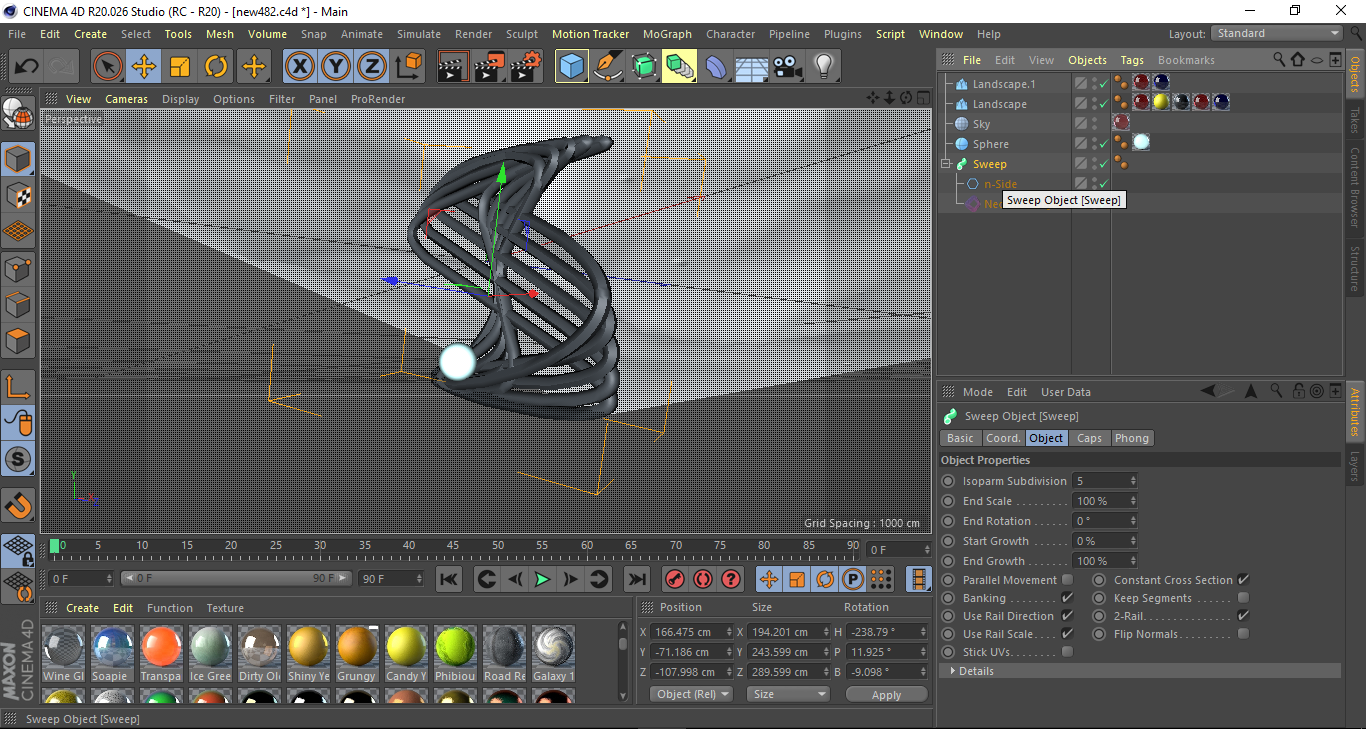1366x729 pixels.
Task: Open the Spline Pen tool
Action: 608,67
